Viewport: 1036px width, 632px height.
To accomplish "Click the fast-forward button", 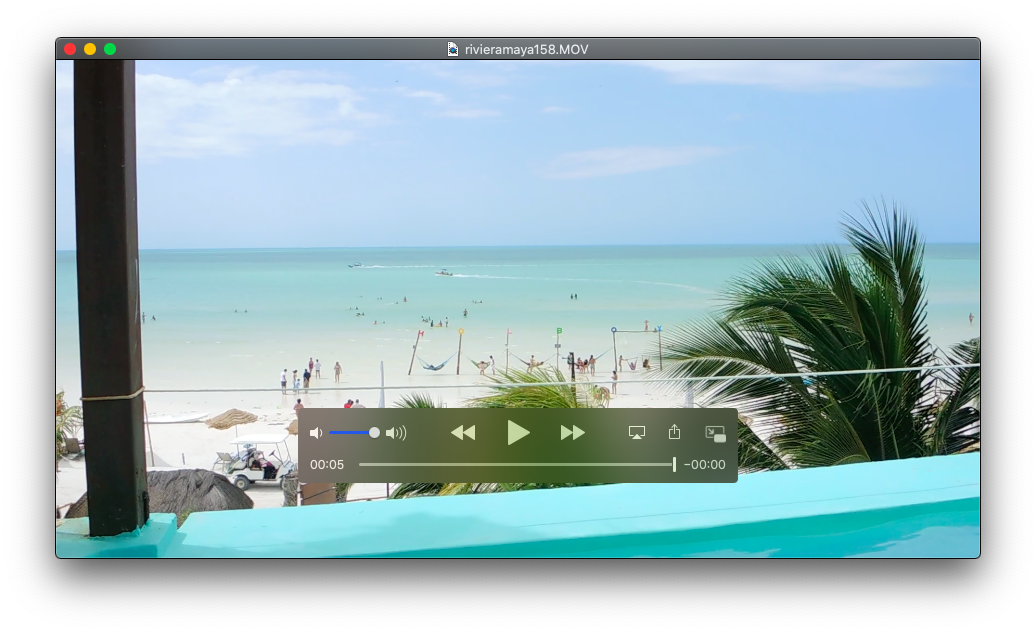I will click(x=573, y=433).
